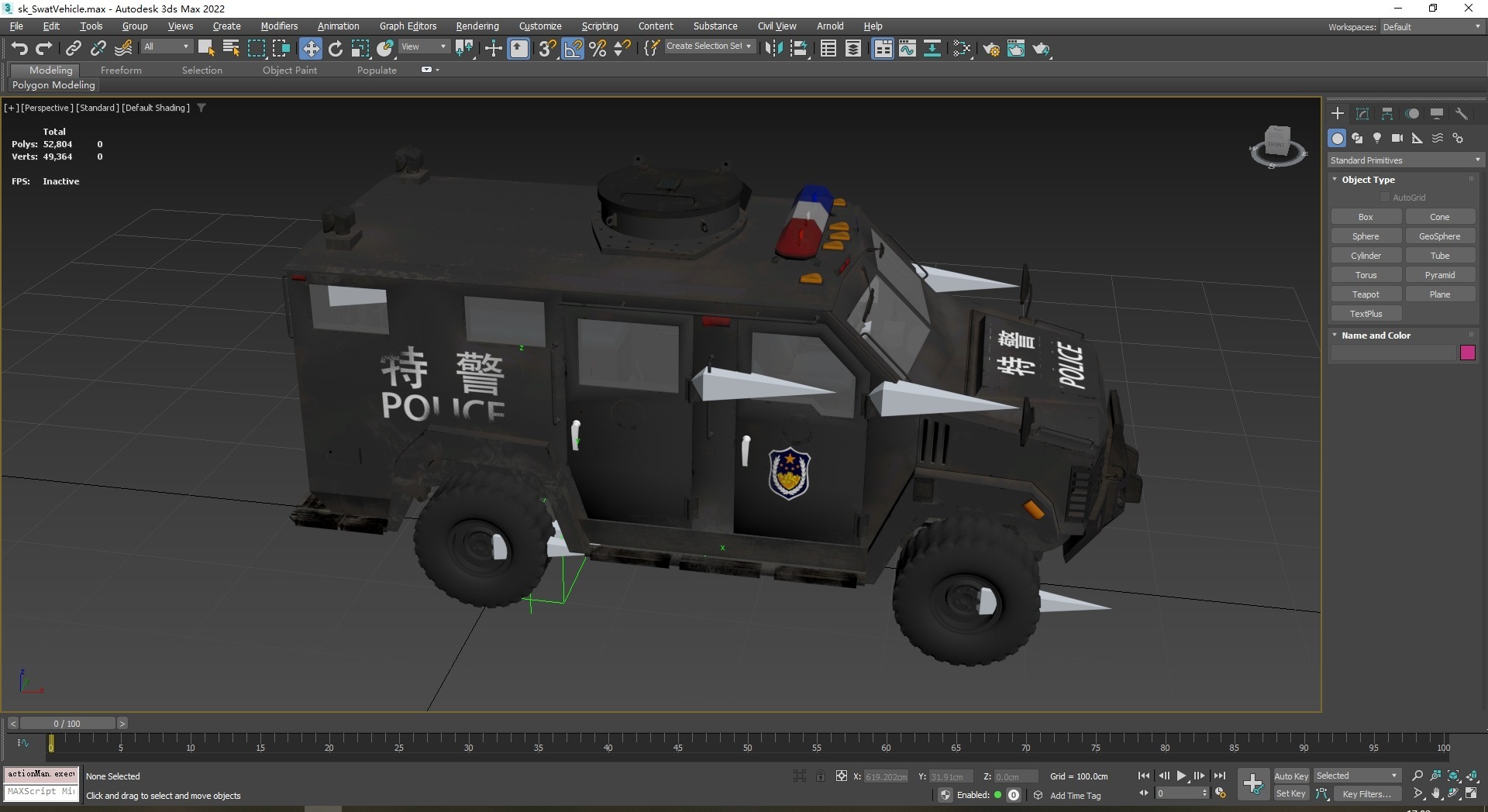
Task: Open the Schematic View
Action: click(x=932, y=48)
